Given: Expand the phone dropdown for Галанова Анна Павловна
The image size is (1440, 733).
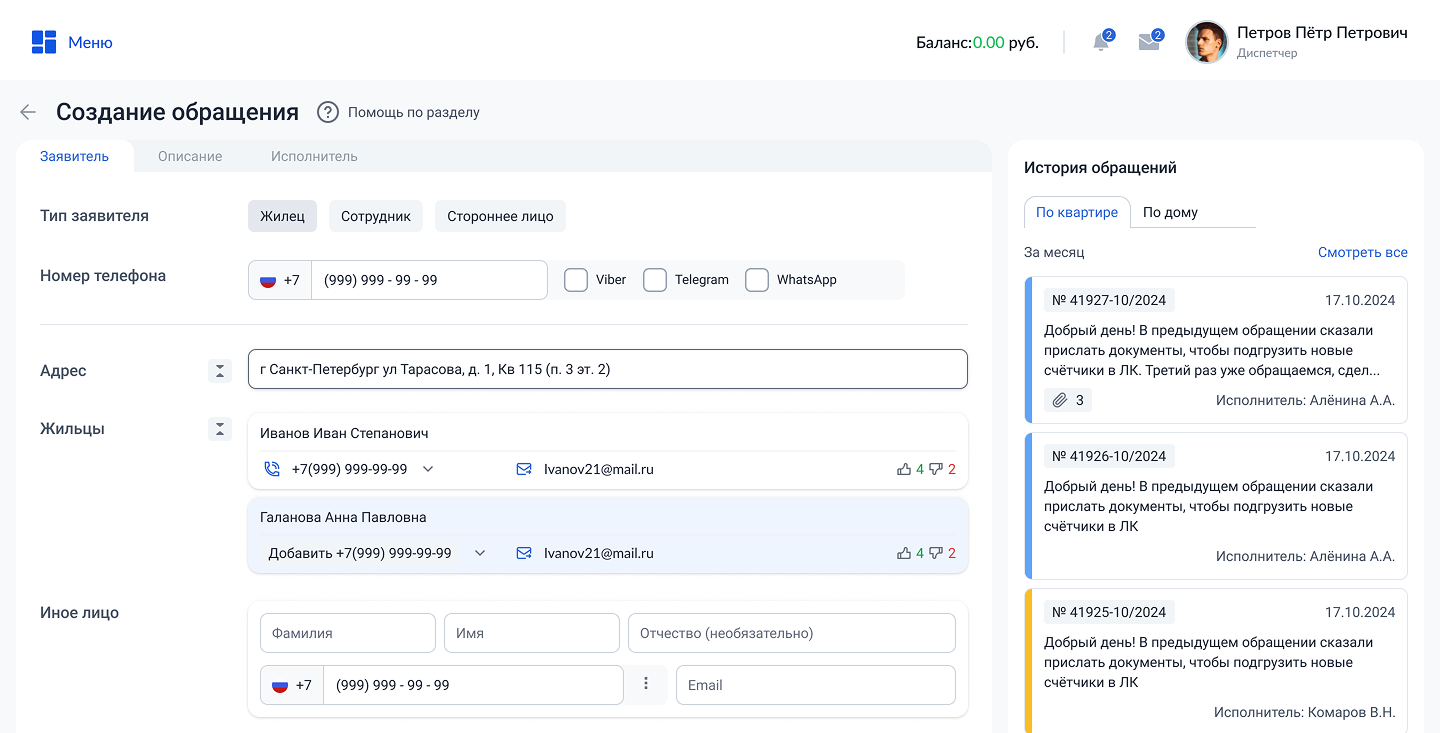Looking at the screenshot, I should (480, 553).
